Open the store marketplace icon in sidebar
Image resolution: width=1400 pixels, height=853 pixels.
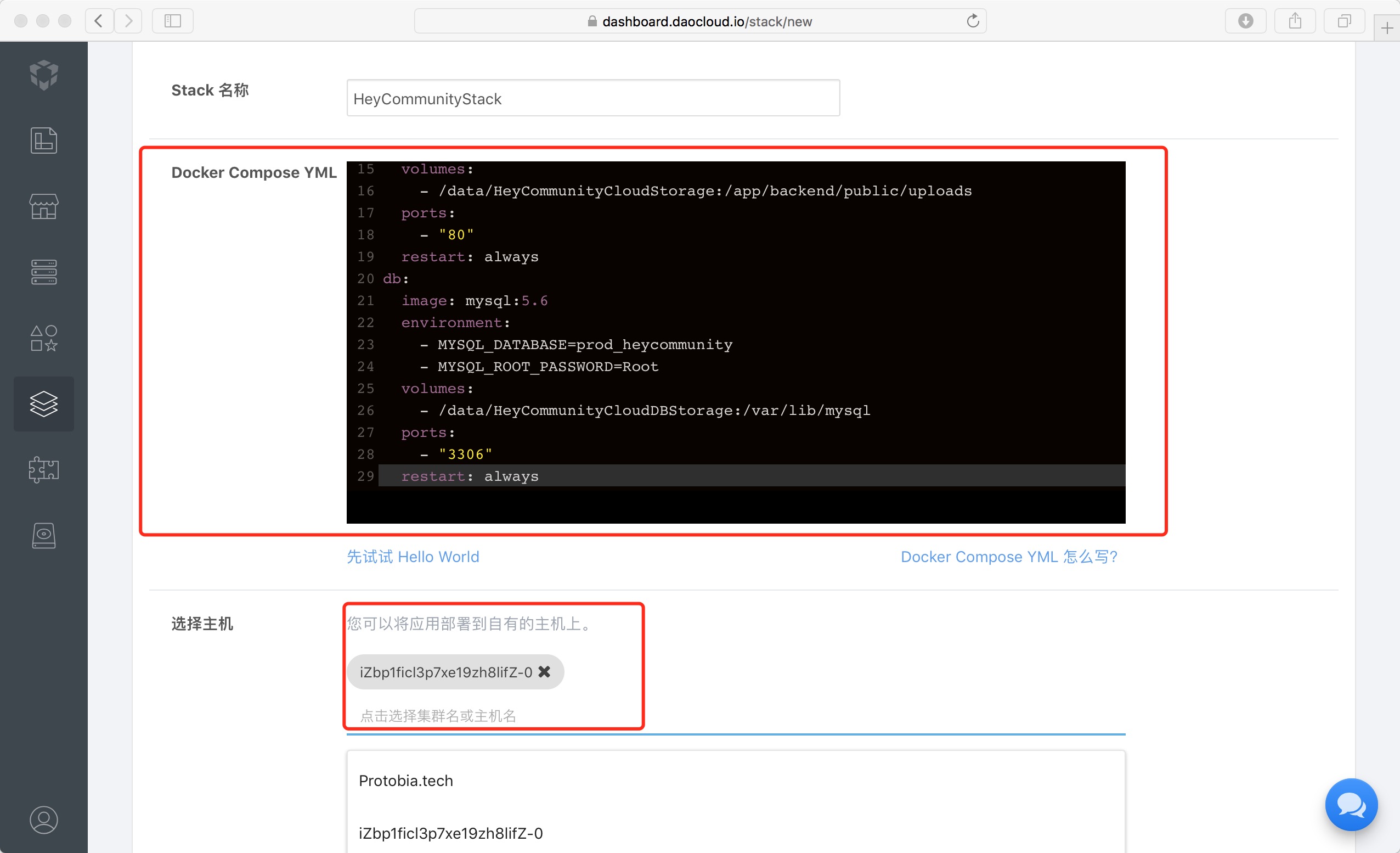click(44, 206)
